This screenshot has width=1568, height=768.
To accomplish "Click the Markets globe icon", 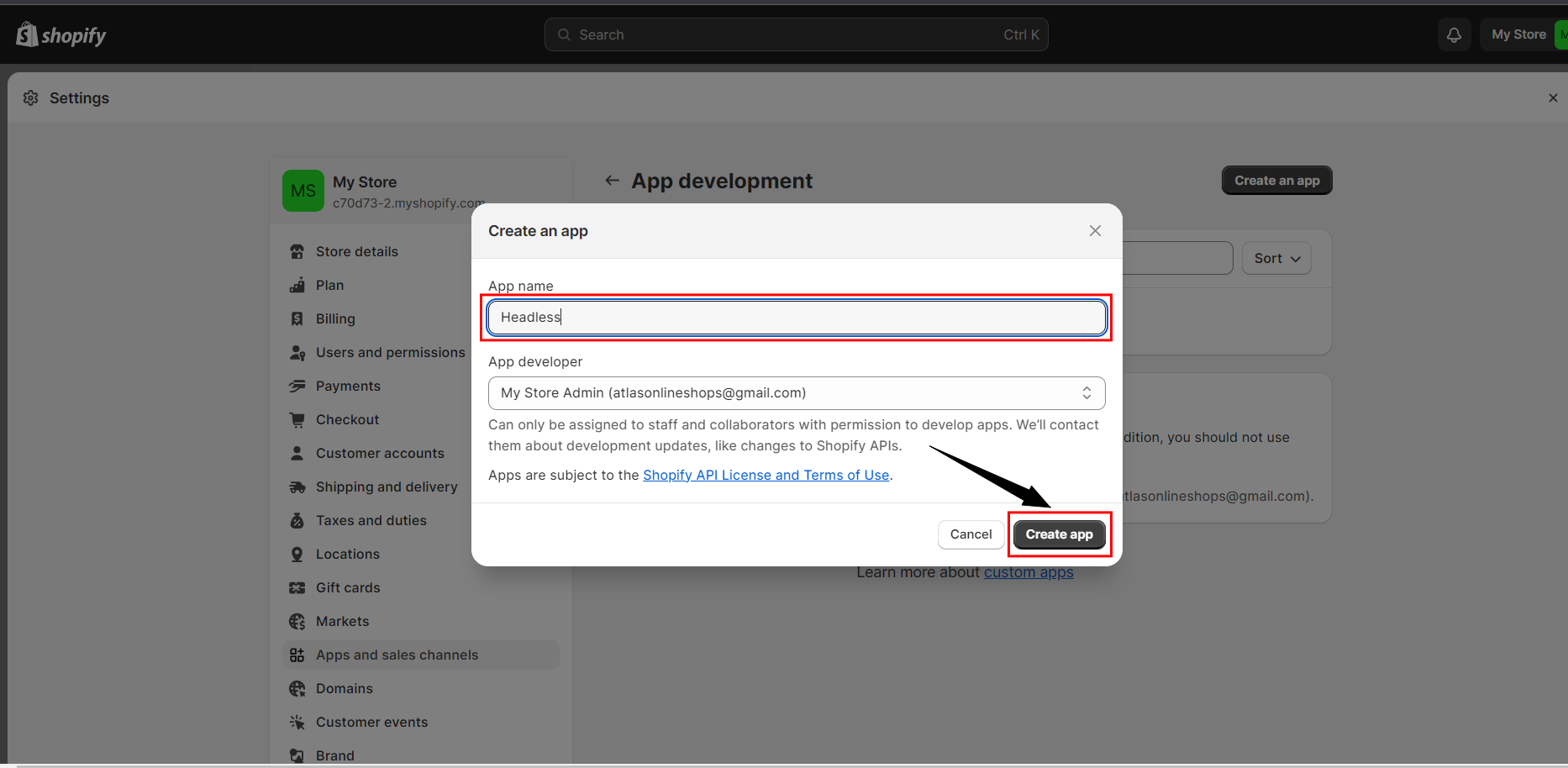I will [297, 622].
